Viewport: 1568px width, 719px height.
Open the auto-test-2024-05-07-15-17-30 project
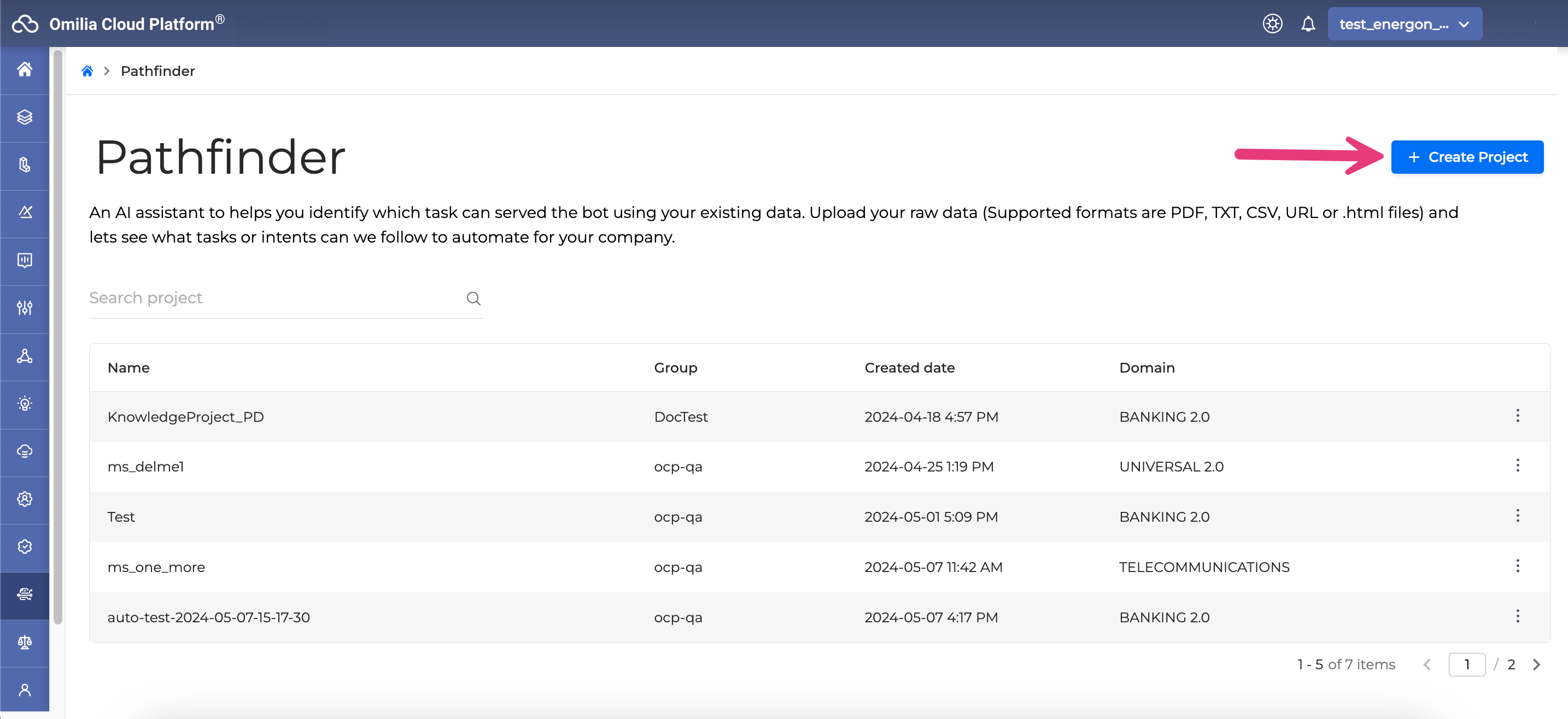(209, 617)
